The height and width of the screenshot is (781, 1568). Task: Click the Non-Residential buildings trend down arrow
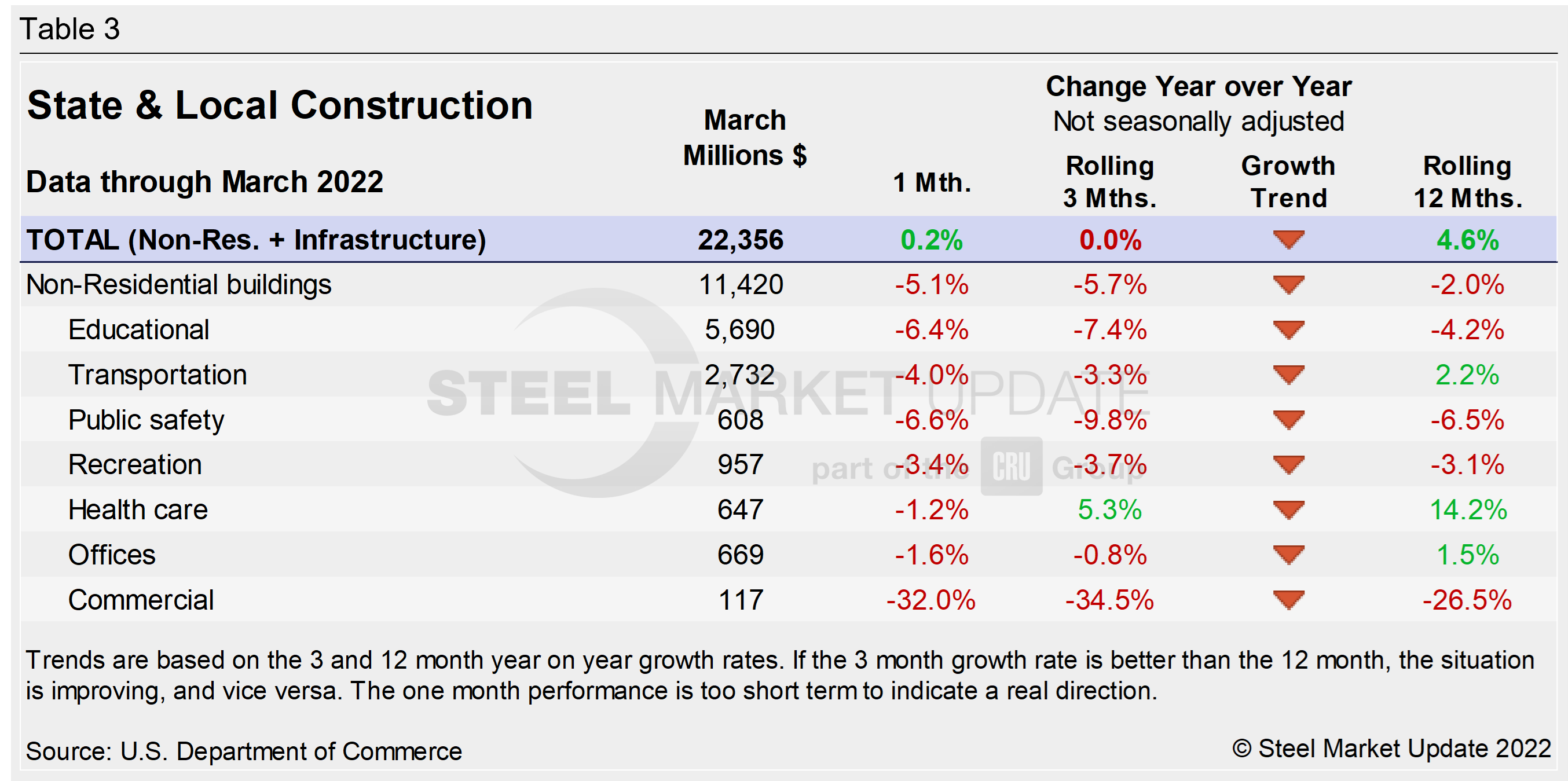(x=1288, y=284)
